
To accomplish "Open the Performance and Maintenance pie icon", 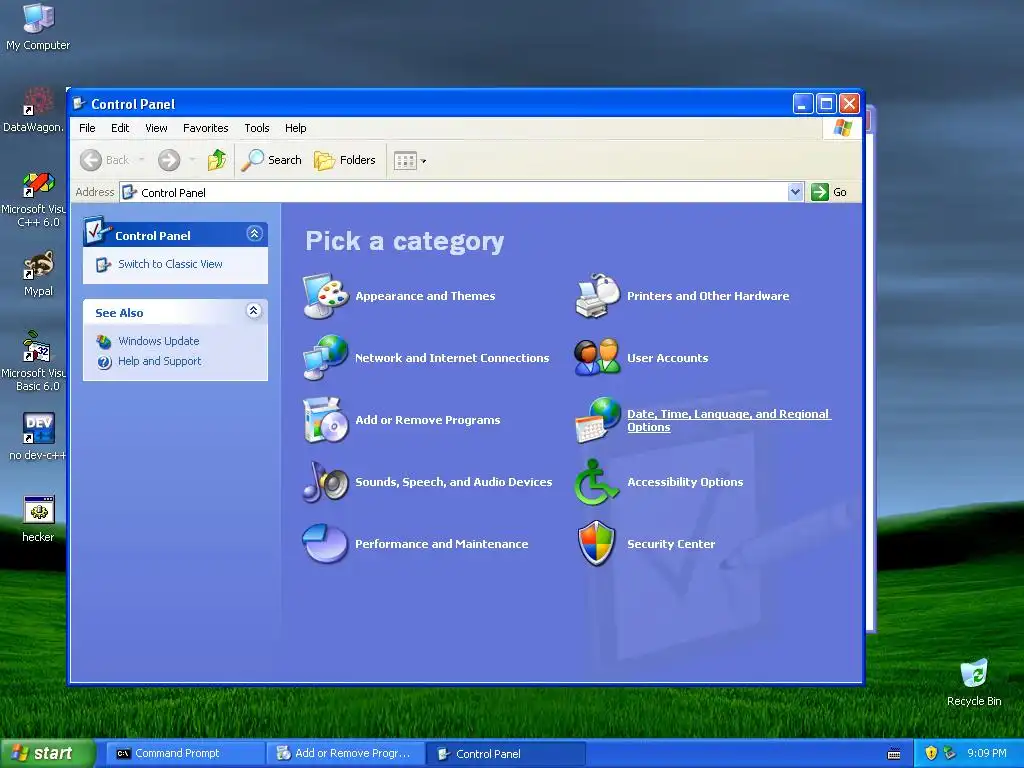I will pos(325,543).
